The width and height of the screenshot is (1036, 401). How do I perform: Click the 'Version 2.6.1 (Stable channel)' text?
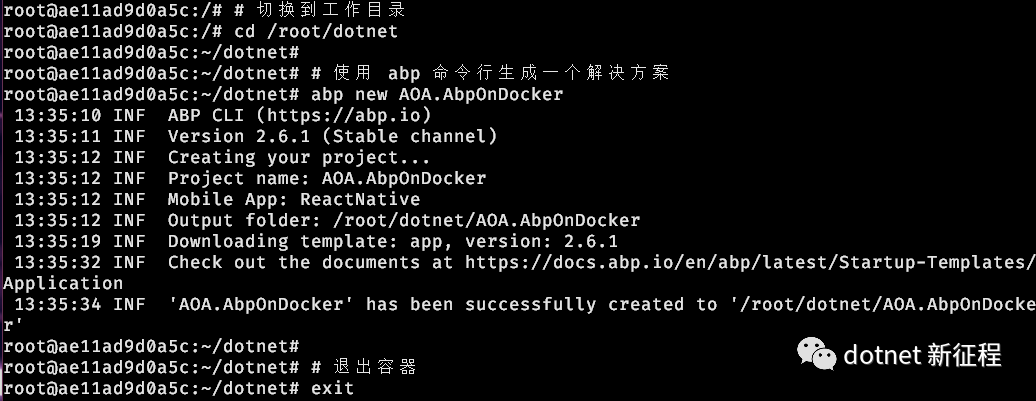(332, 136)
